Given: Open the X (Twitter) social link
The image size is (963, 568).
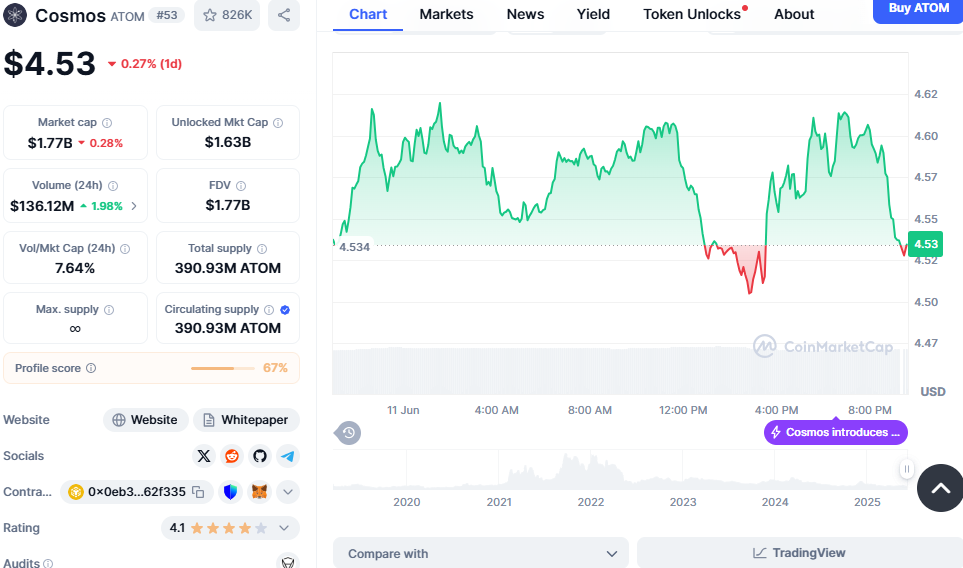Looking at the screenshot, I should click(x=204, y=456).
